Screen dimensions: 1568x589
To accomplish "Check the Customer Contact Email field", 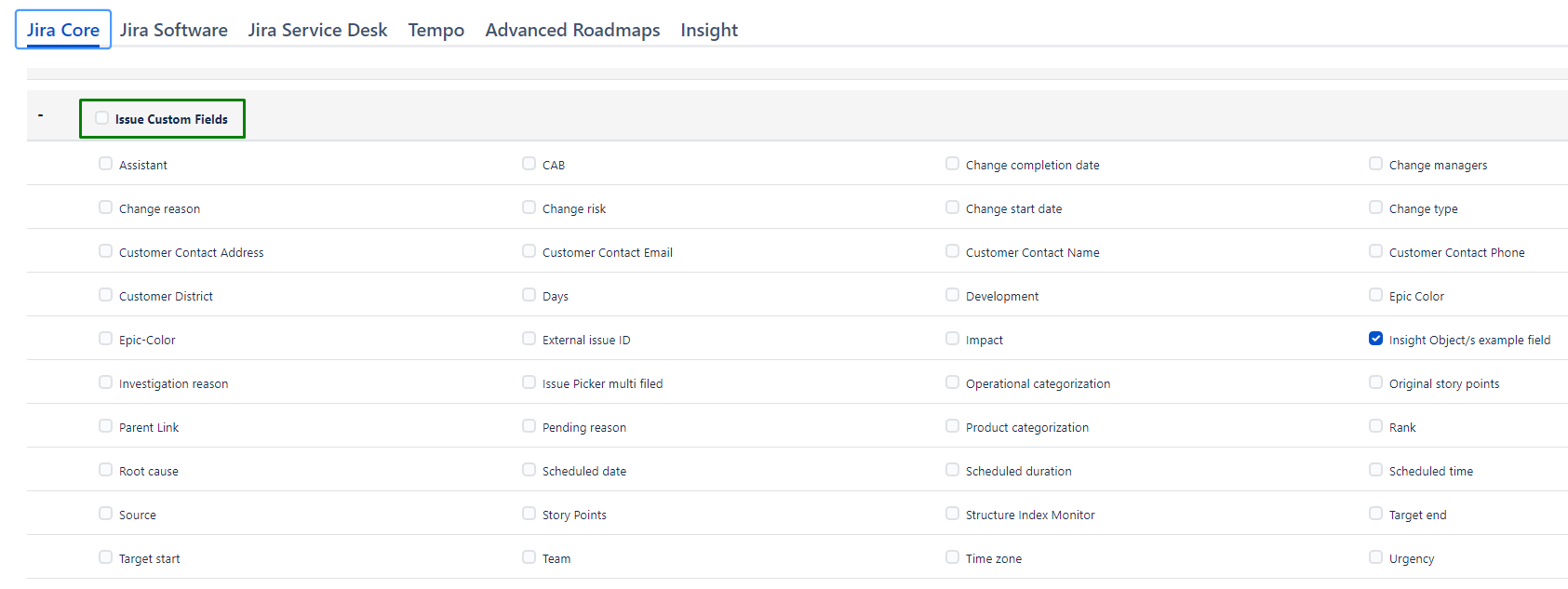I will pos(529,251).
